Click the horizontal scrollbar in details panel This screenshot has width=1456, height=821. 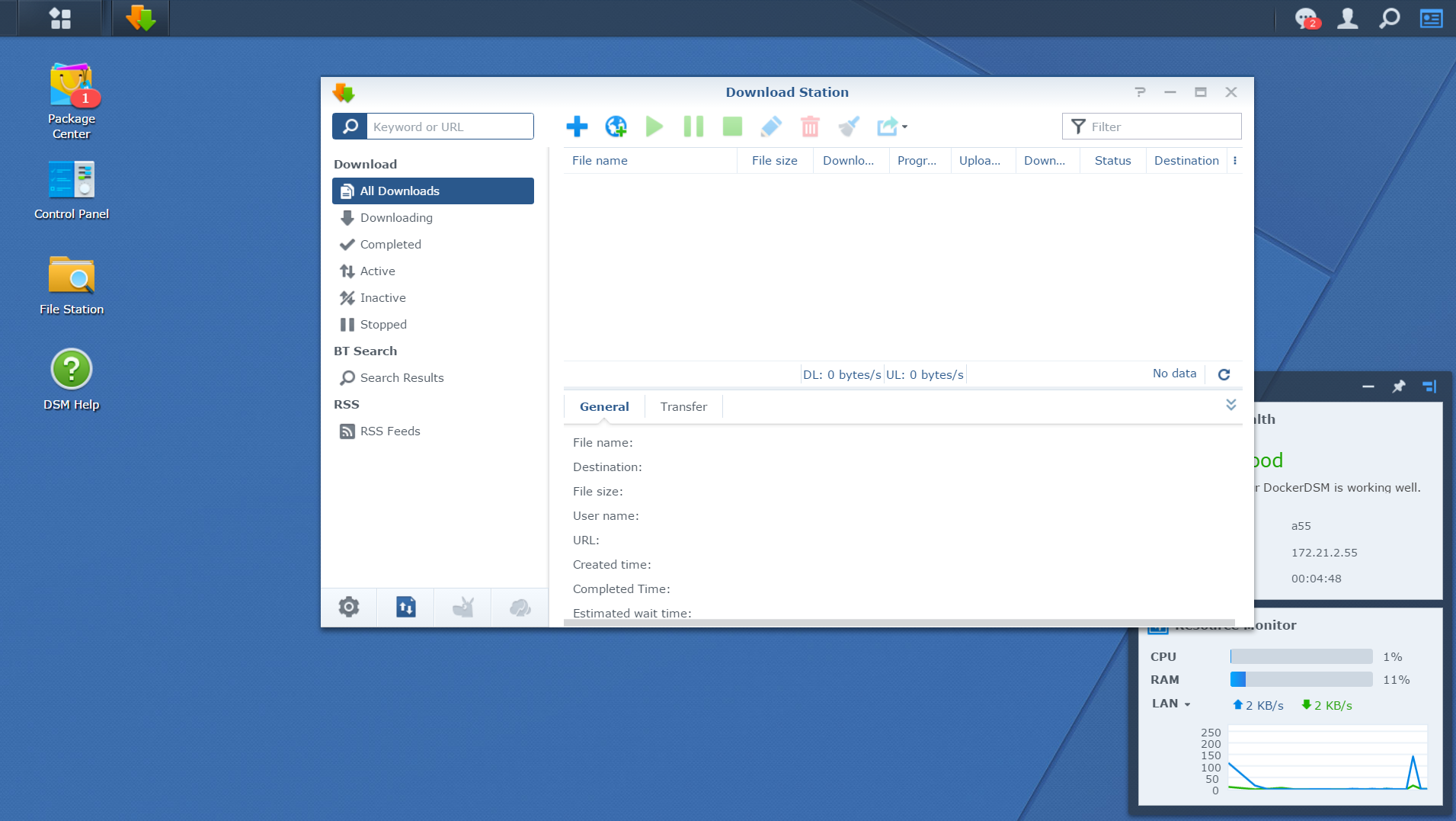(x=899, y=623)
